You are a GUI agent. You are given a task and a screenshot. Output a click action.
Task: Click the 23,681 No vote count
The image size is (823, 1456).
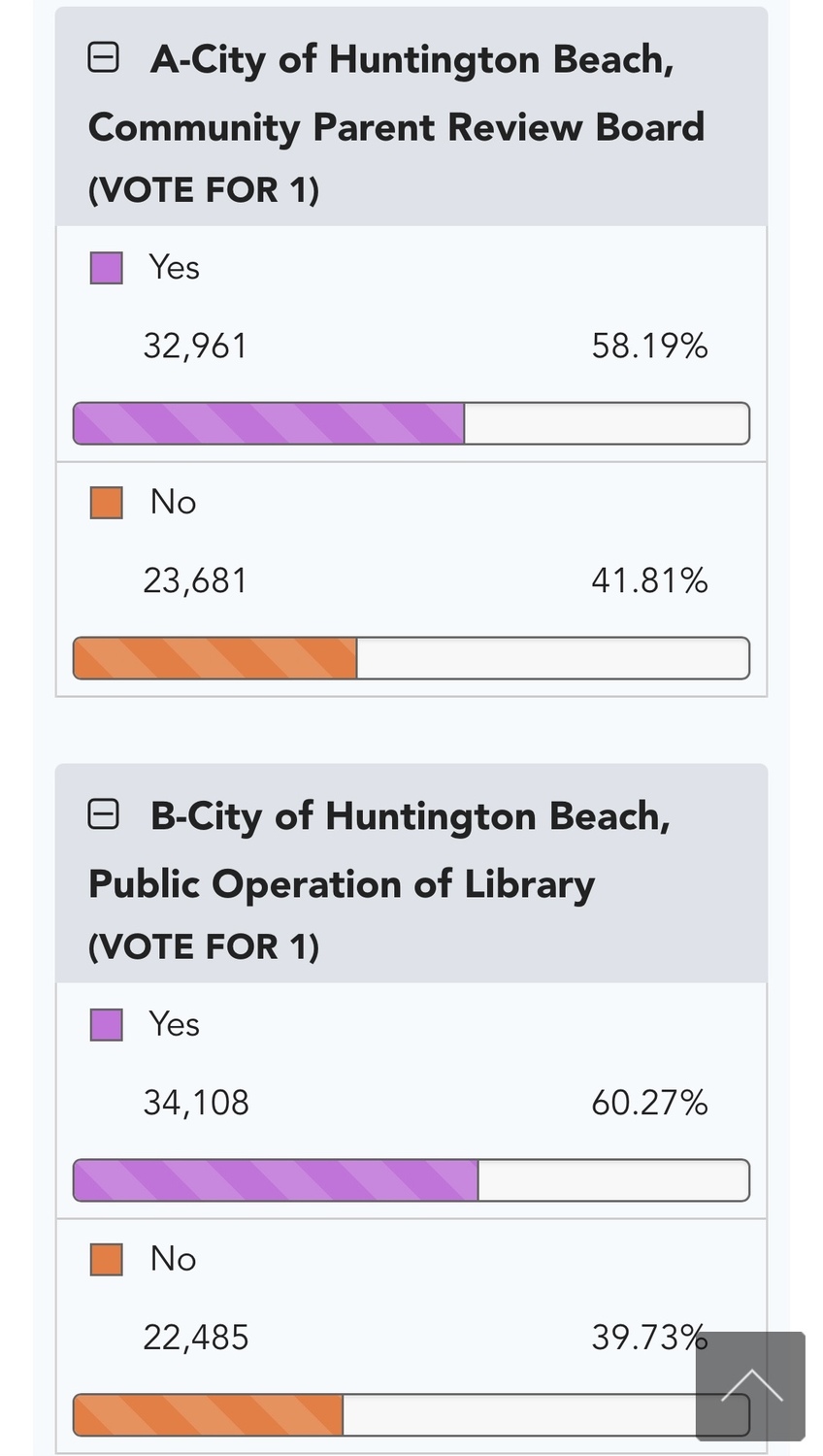196,581
